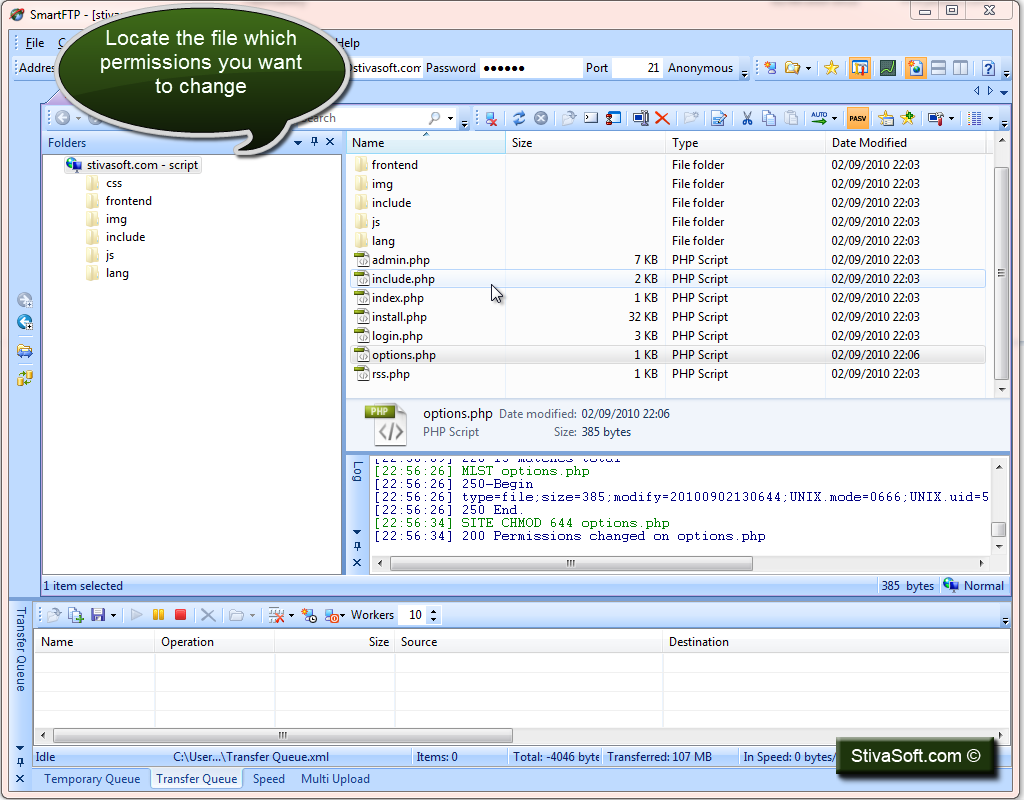Close the Log pane
The width and height of the screenshot is (1024, 800).
[x=357, y=562]
